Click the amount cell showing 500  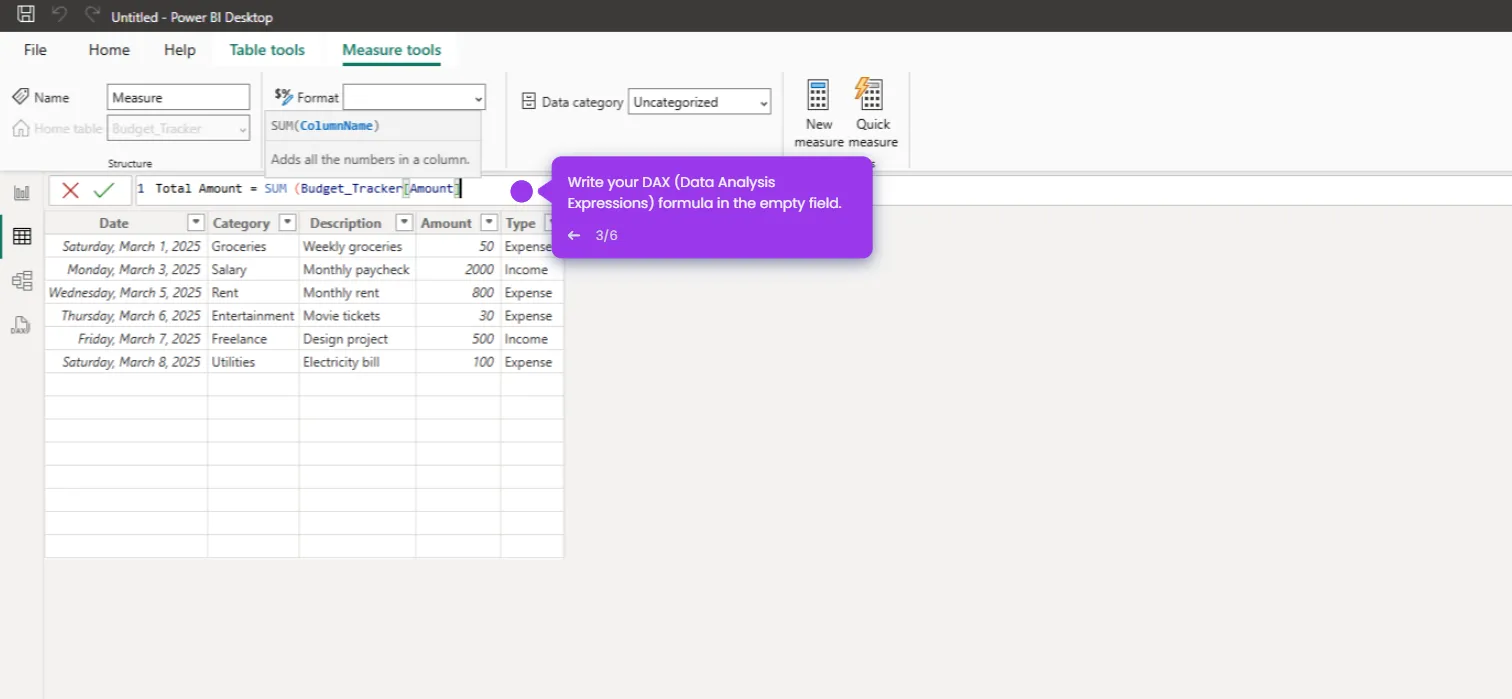(458, 338)
